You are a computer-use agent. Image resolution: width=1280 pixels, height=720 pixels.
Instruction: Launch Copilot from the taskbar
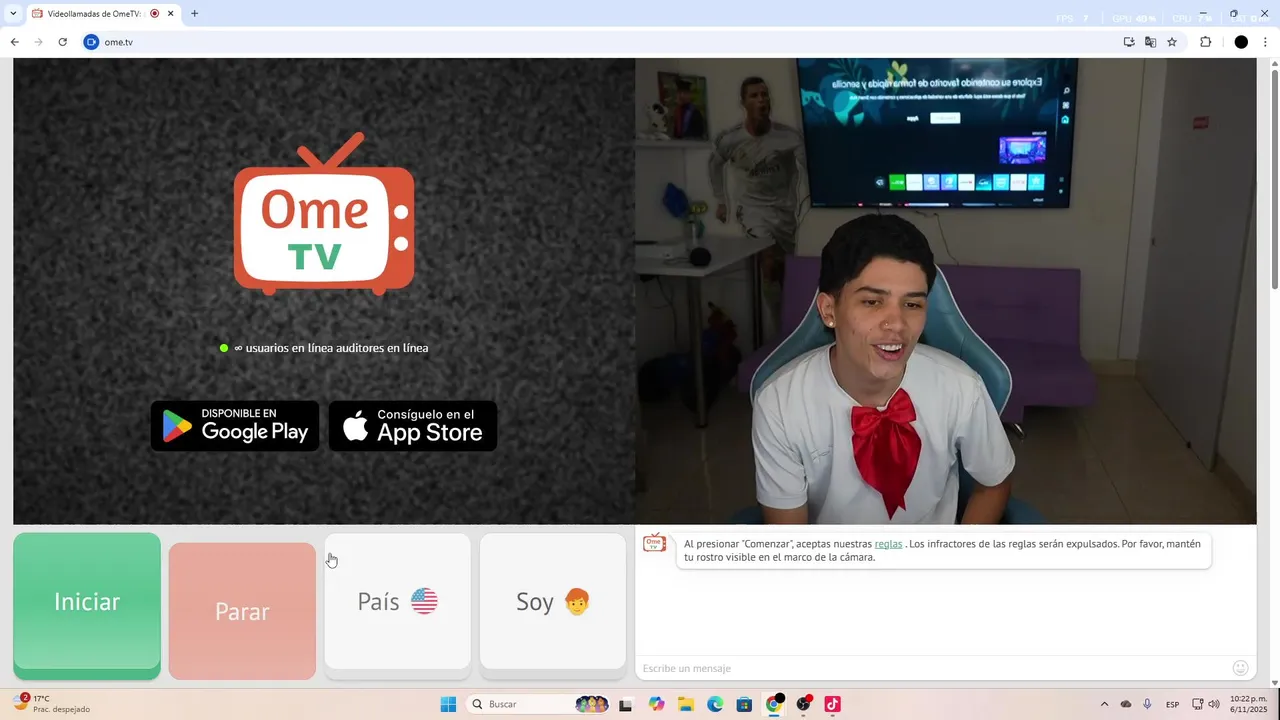point(656,704)
